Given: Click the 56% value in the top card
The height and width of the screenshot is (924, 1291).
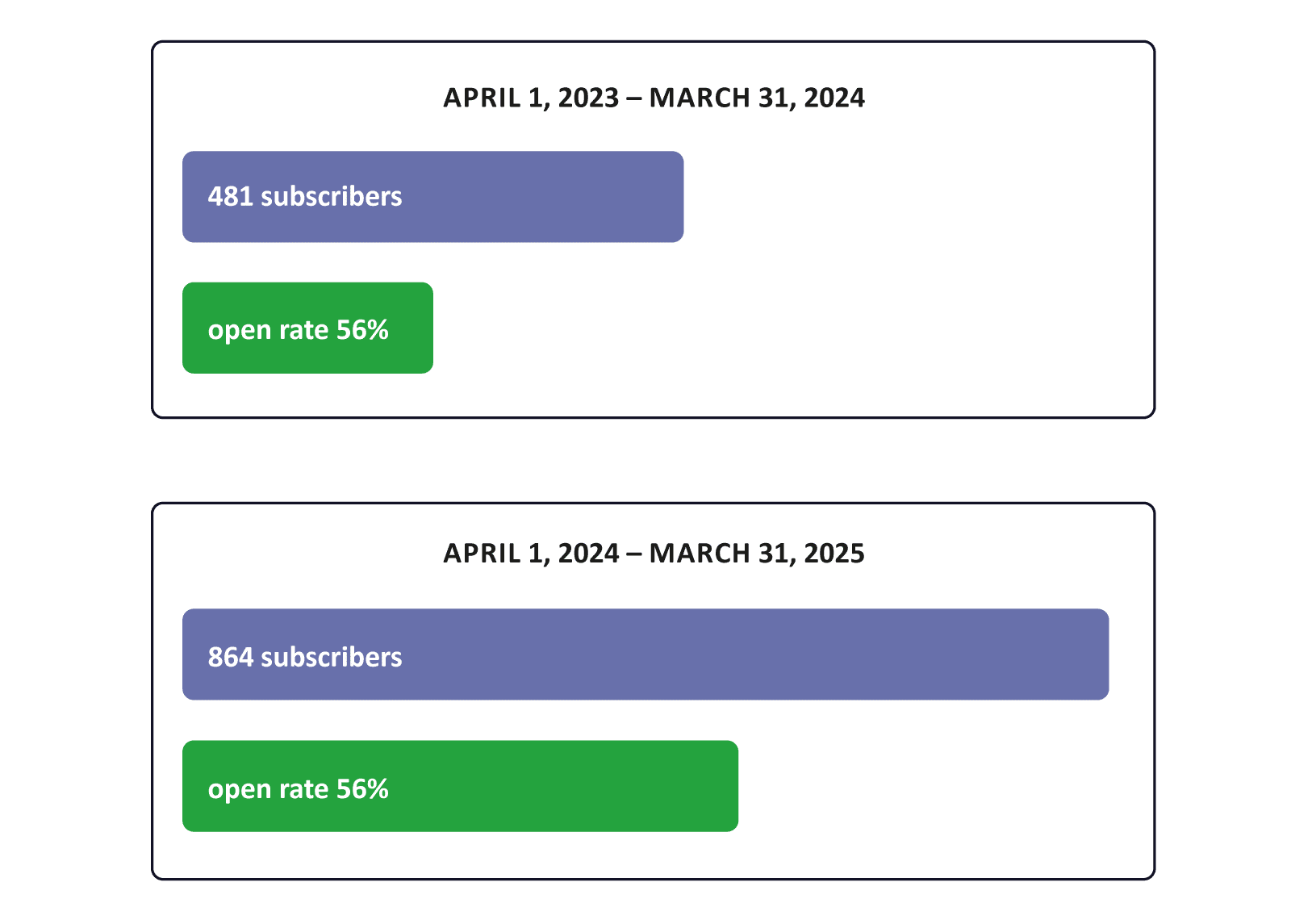Looking at the screenshot, I should (x=362, y=330).
